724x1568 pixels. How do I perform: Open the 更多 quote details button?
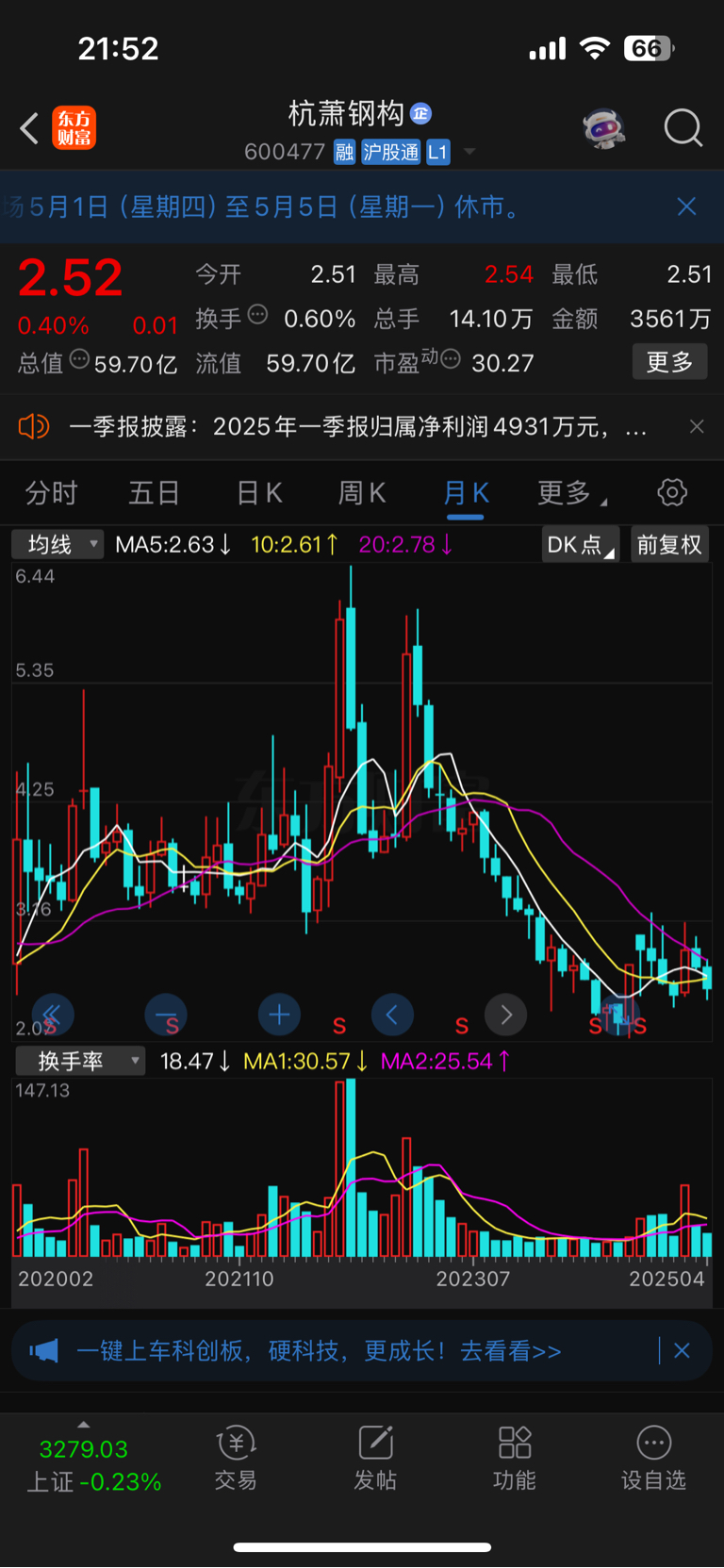click(x=669, y=362)
